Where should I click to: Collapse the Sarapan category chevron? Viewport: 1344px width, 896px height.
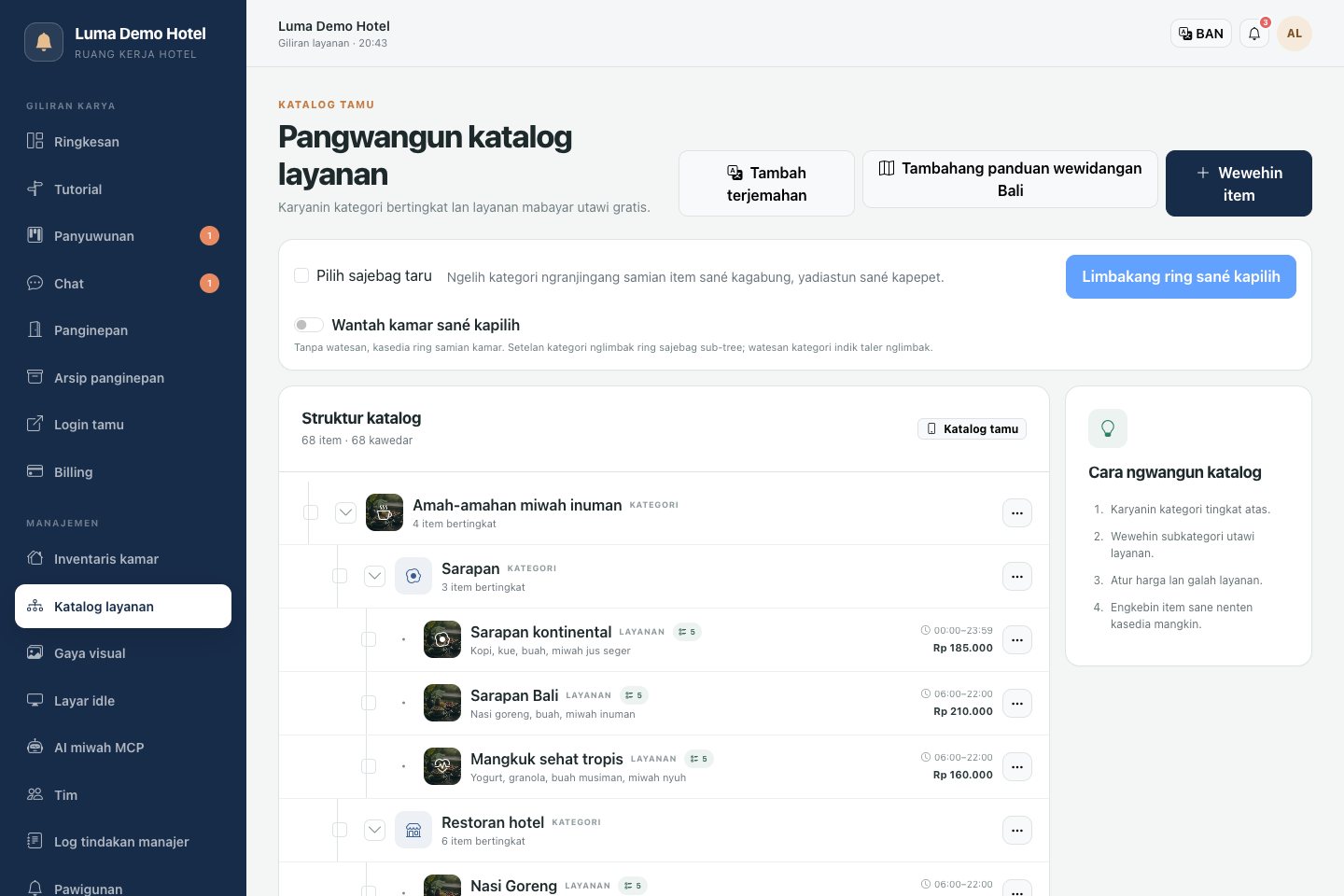tap(374, 576)
